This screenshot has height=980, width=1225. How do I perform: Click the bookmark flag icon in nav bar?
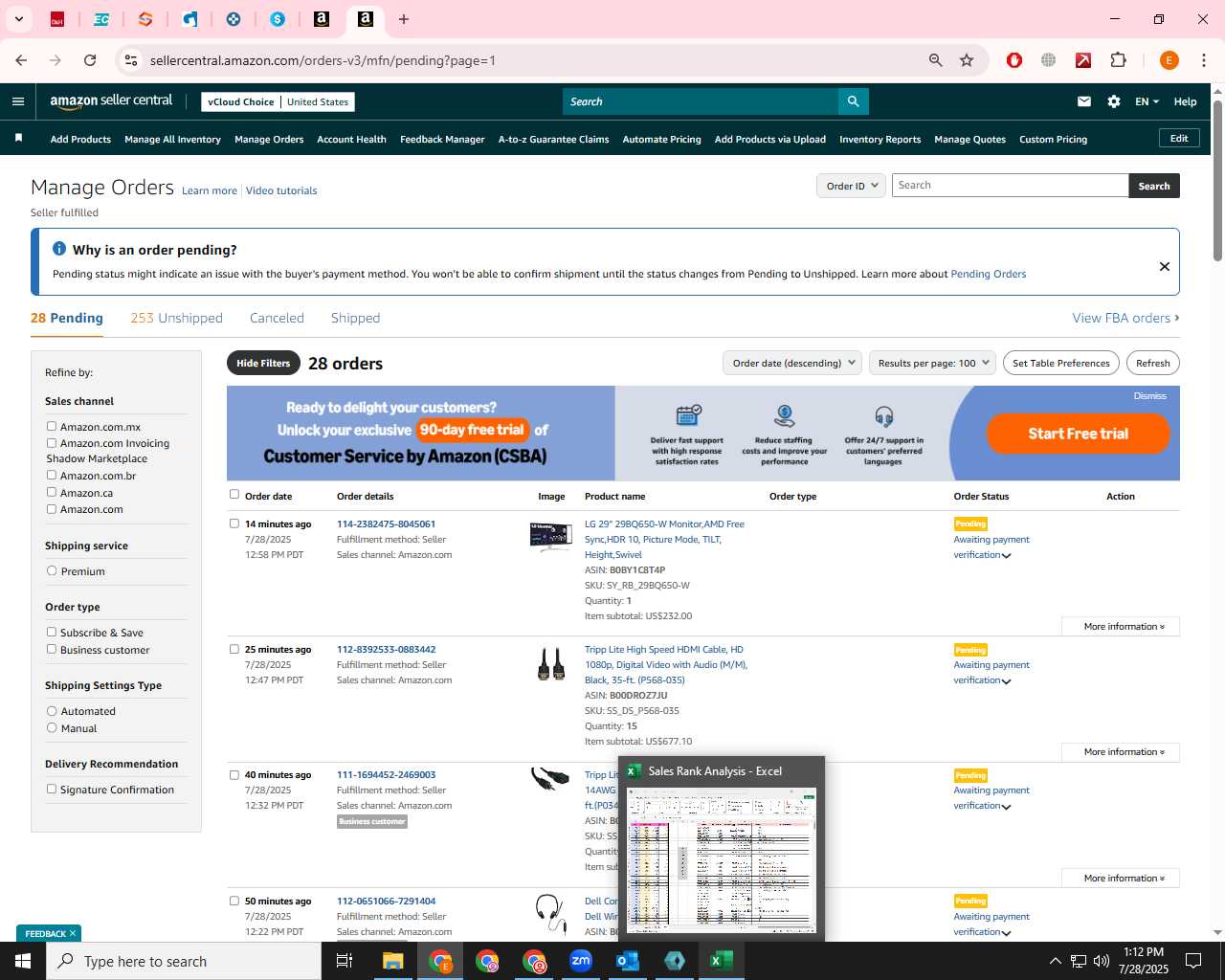click(x=18, y=139)
